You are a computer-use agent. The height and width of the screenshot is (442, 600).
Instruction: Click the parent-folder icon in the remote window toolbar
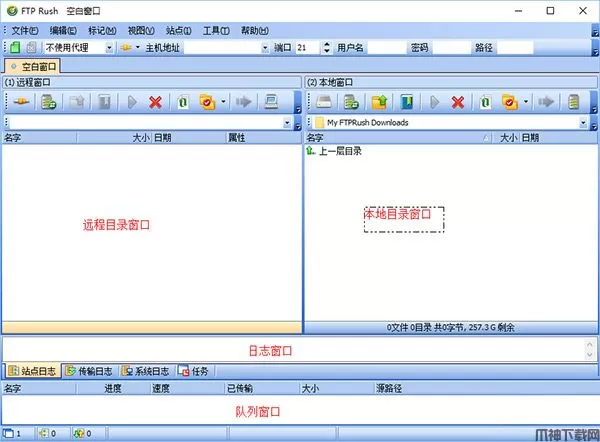[77, 102]
